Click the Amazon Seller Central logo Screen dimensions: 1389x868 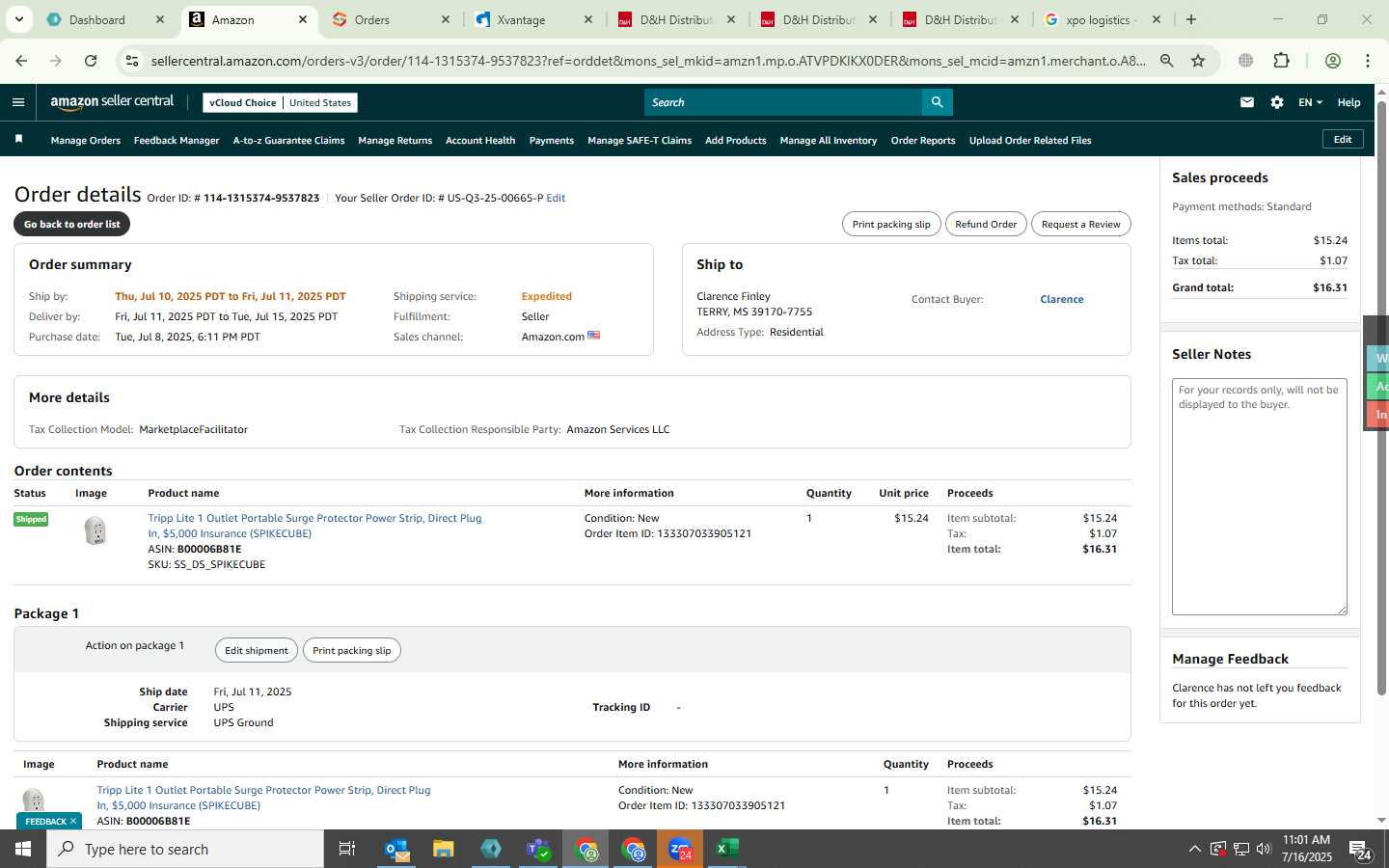(112, 101)
